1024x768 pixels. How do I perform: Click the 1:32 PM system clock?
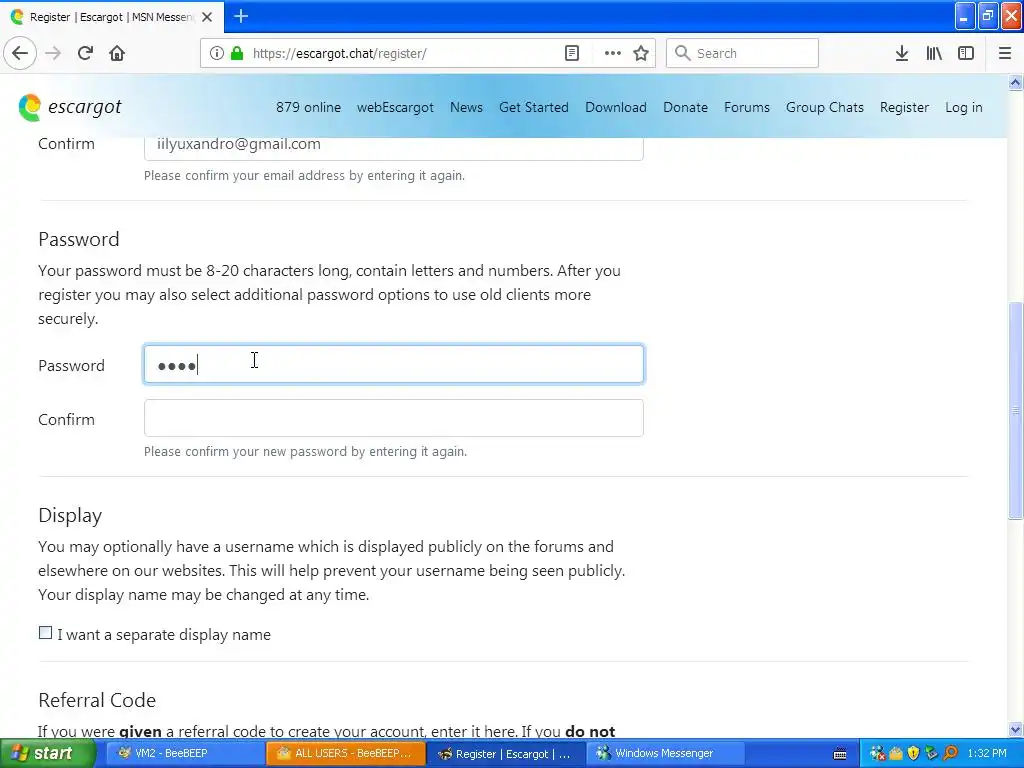click(x=987, y=753)
